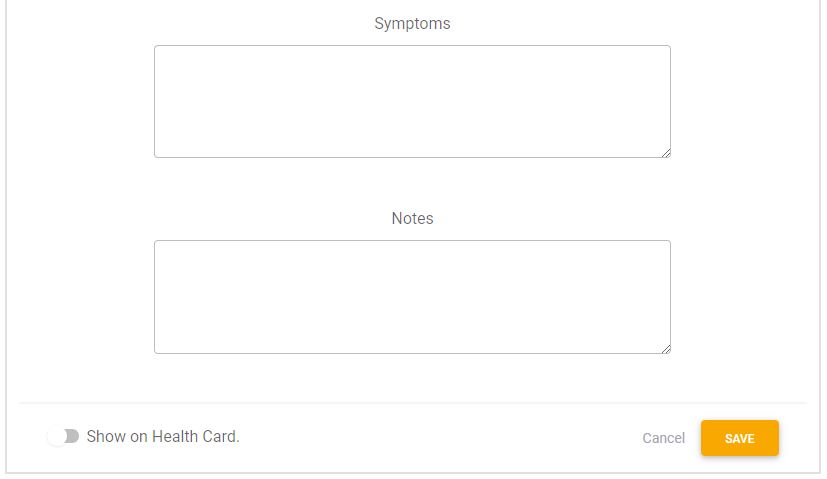Click inside the Symptoms text area
827x479 pixels.
tap(412, 101)
